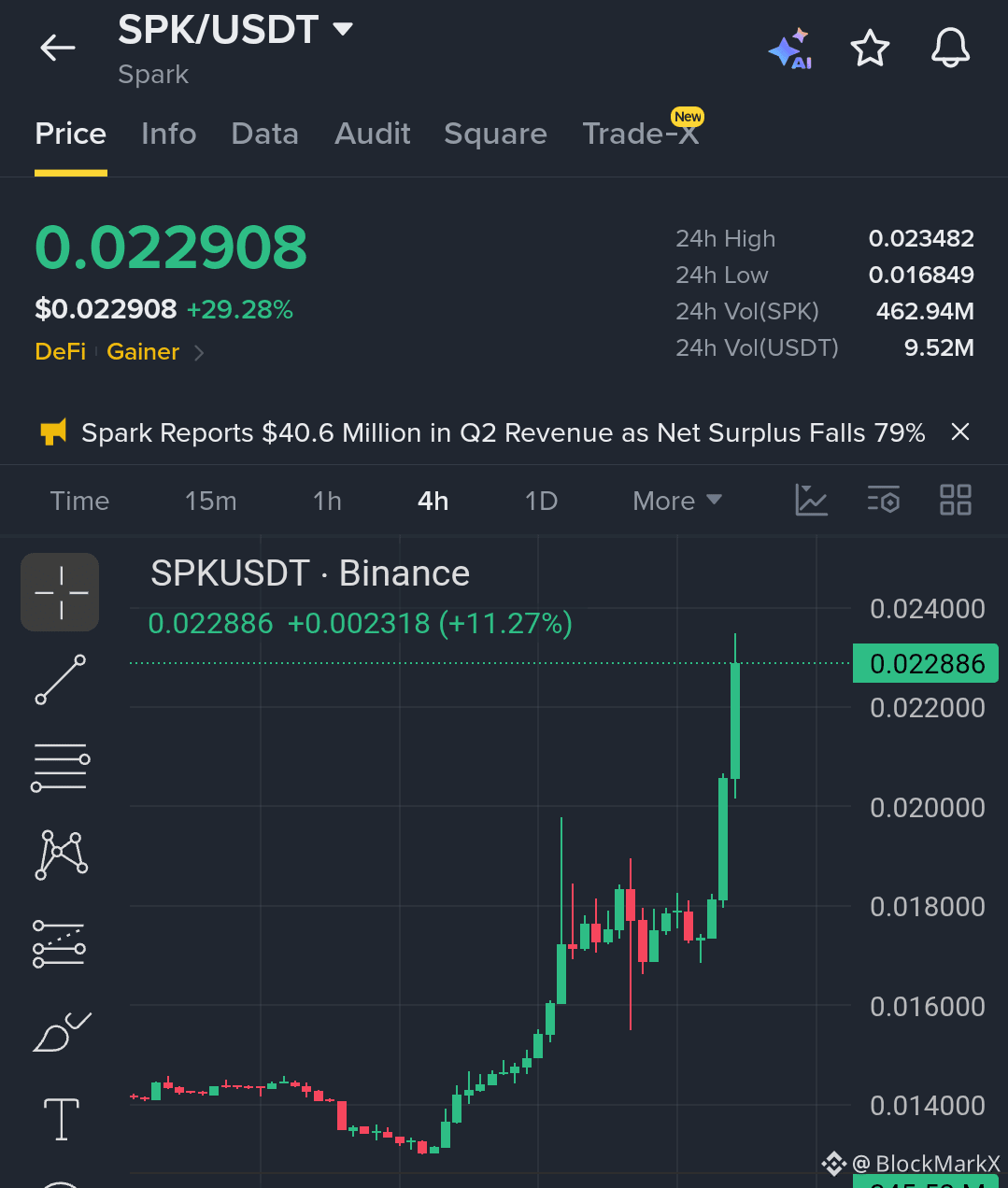1008x1188 pixels.
Task: Tap the Gainer tag
Action: (143, 351)
